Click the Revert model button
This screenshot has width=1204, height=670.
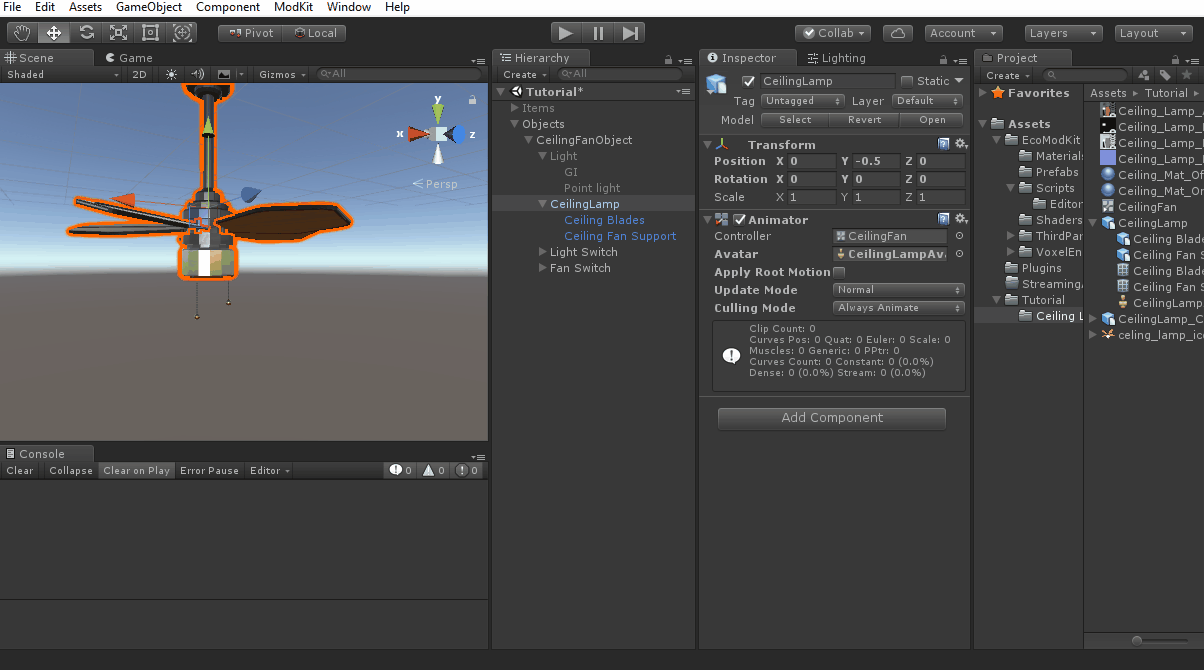pyautogui.click(x=864, y=120)
